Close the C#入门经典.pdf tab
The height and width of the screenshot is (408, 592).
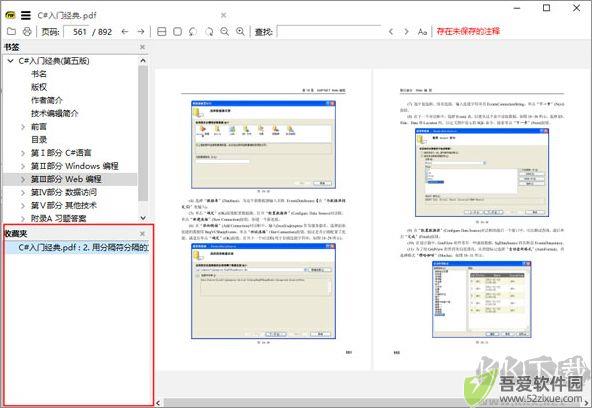point(224,15)
